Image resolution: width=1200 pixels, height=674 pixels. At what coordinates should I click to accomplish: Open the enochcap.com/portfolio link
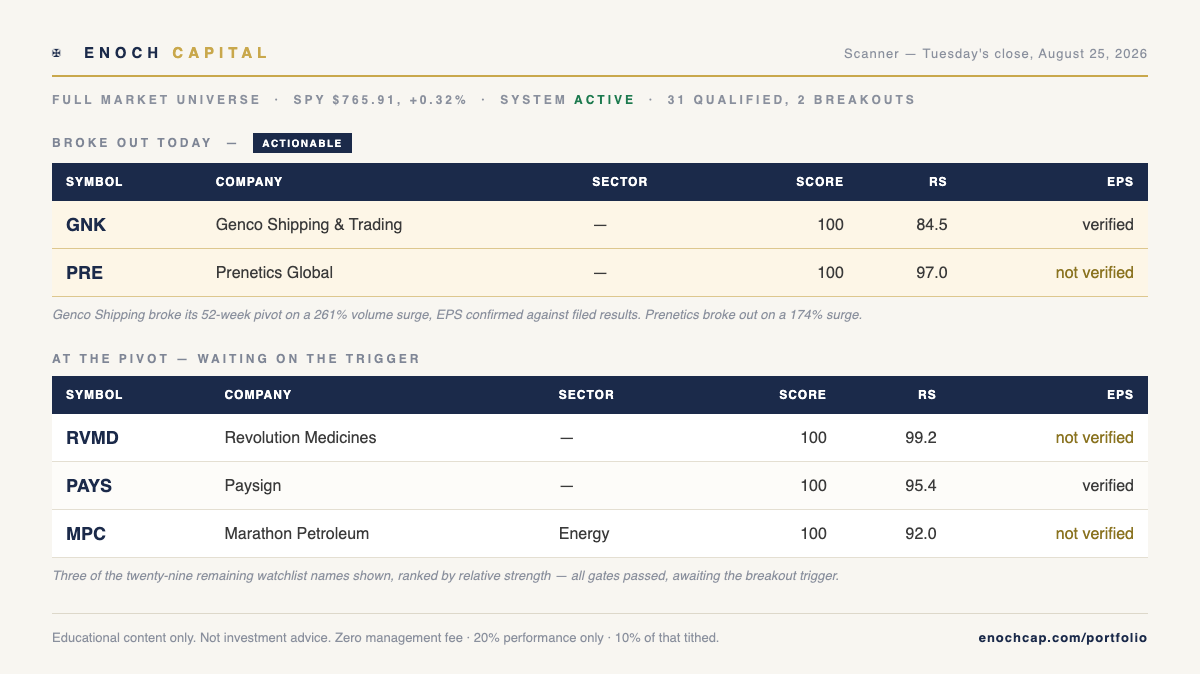click(x=1062, y=637)
